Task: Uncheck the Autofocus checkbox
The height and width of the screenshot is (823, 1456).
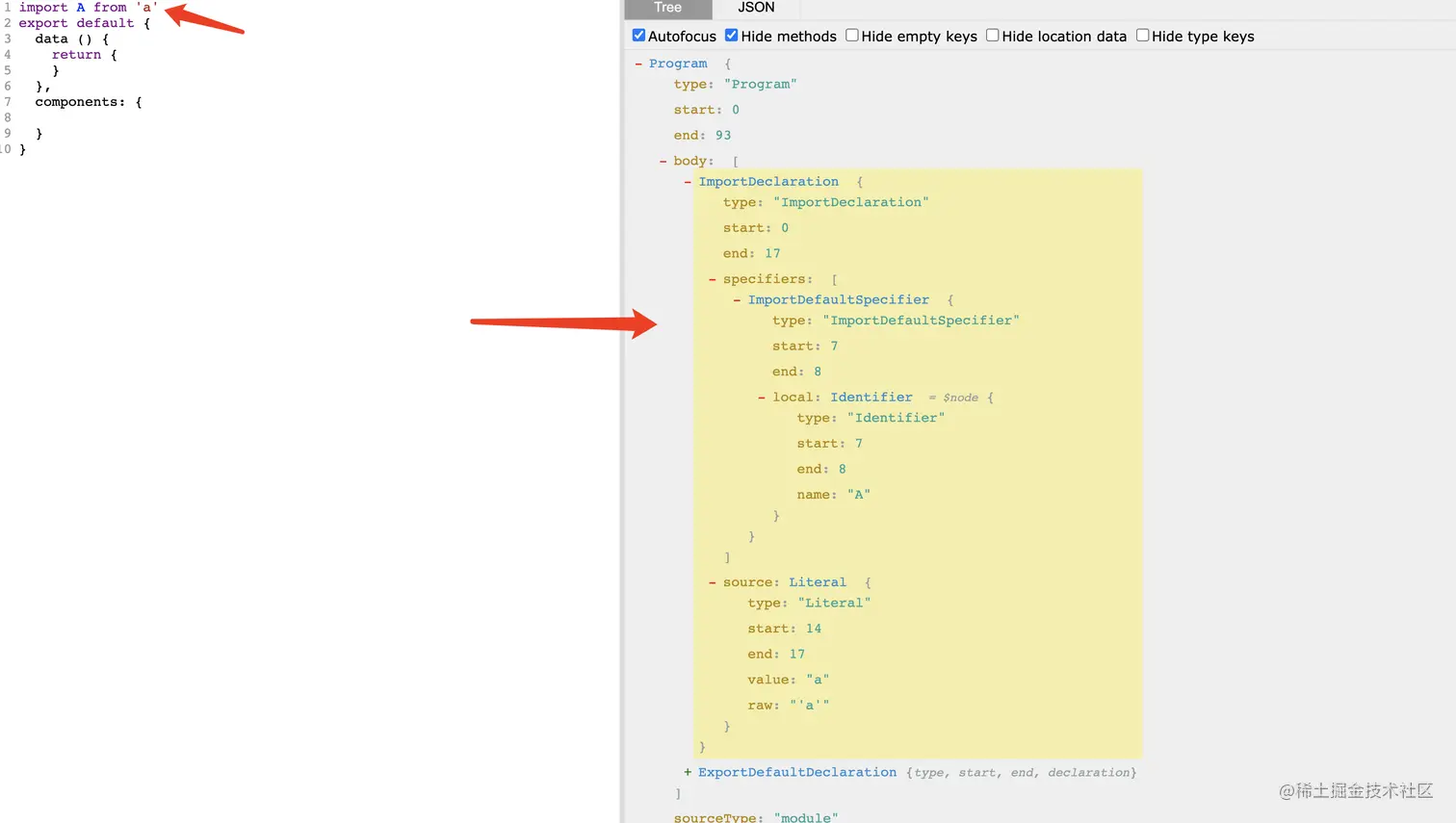Action: (638, 36)
